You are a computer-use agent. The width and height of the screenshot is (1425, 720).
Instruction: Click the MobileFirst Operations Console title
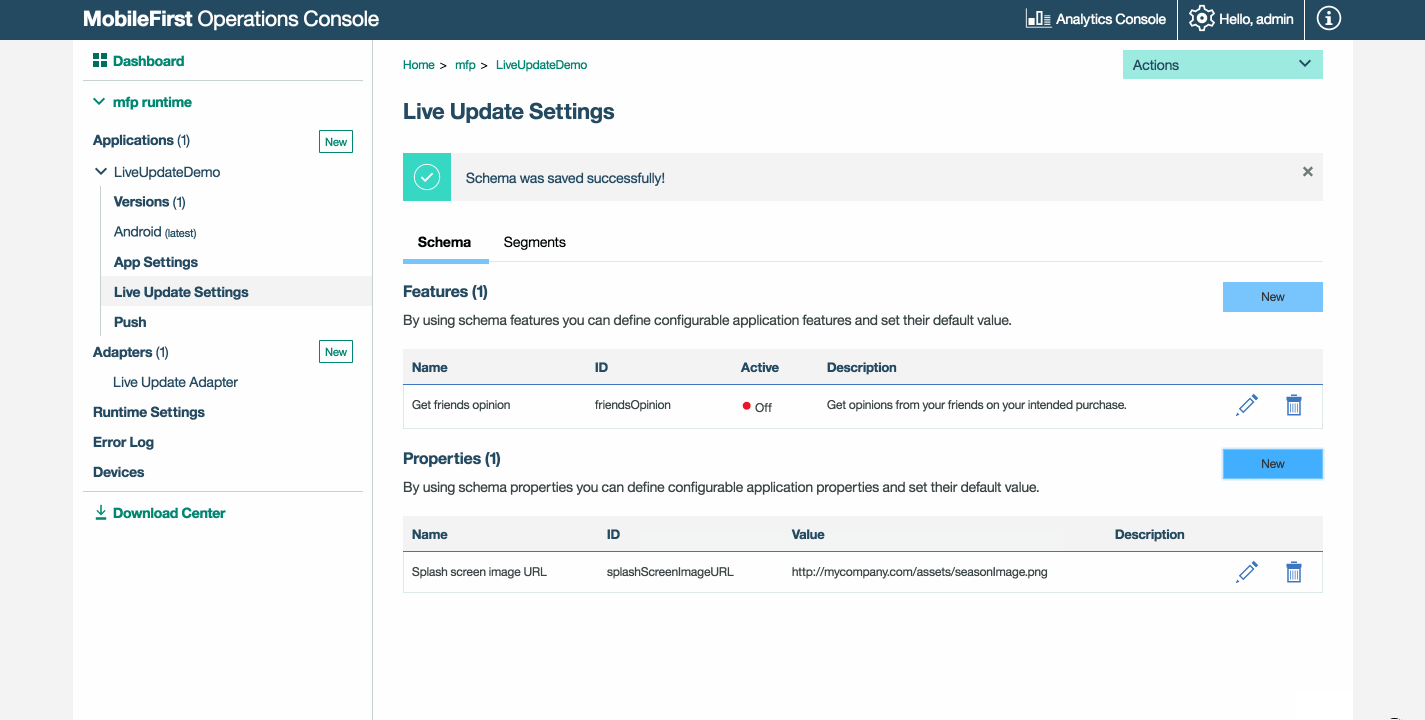(x=231, y=19)
